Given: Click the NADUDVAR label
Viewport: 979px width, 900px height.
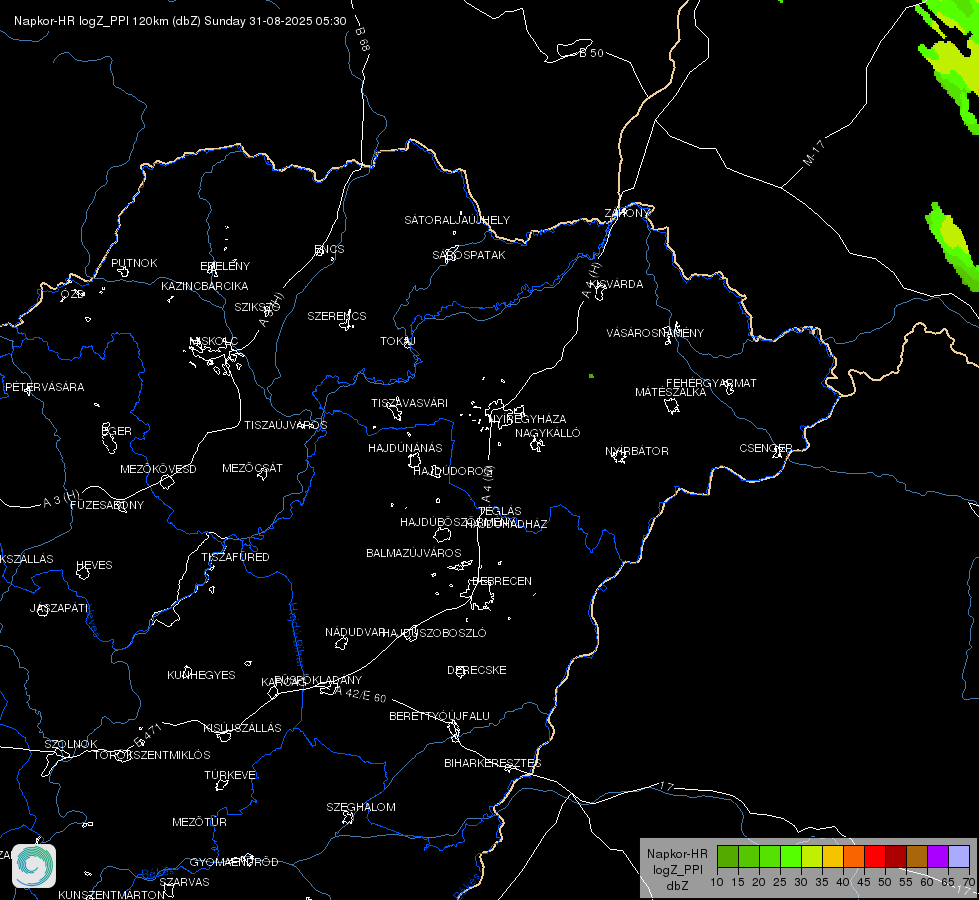Looking at the screenshot, I should [x=355, y=632].
